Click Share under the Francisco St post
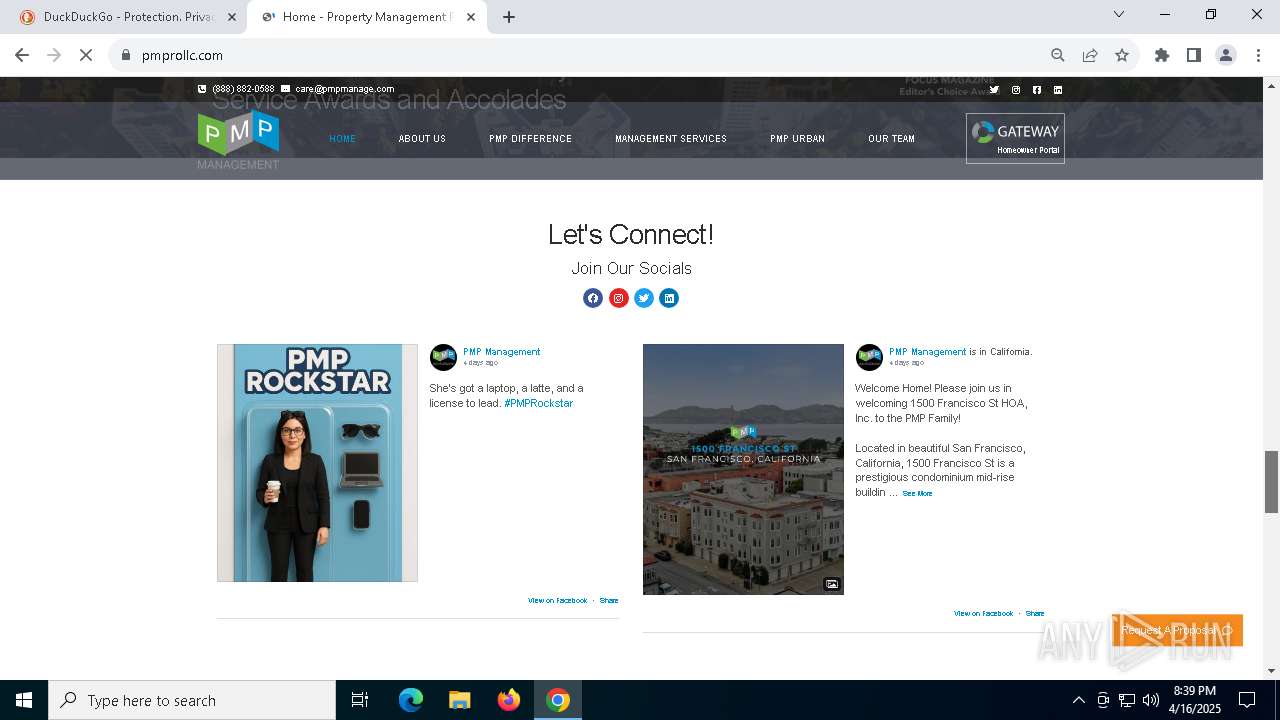Image resolution: width=1280 pixels, height=720 pixels. point(1035,614)
